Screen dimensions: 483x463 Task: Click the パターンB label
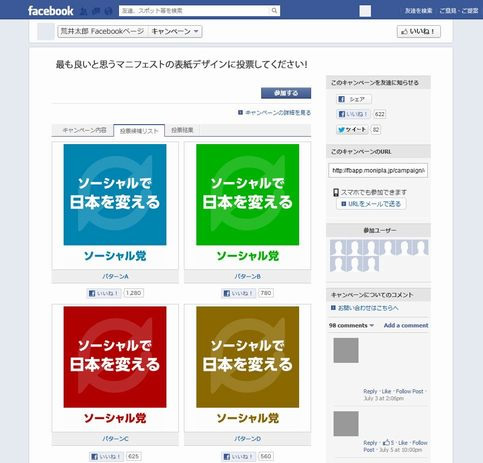[x=248, y=276]
